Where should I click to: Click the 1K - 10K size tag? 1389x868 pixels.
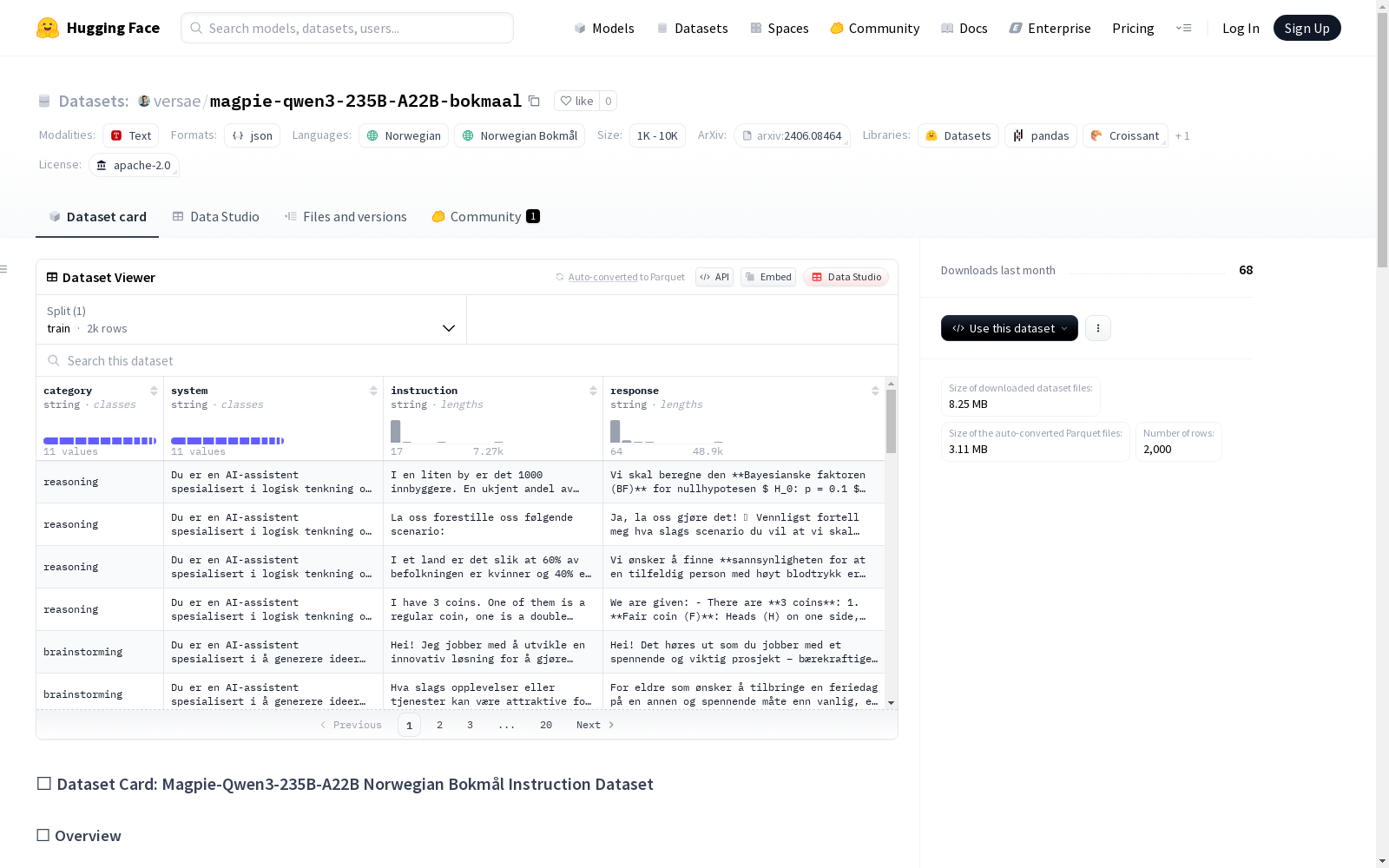tap(657, 135)
